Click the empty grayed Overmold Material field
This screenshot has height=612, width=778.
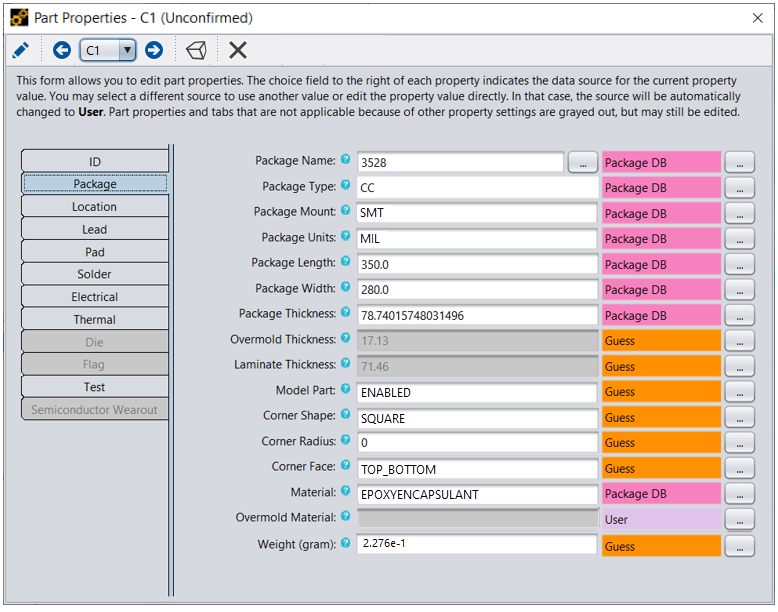tap(477, 519)
